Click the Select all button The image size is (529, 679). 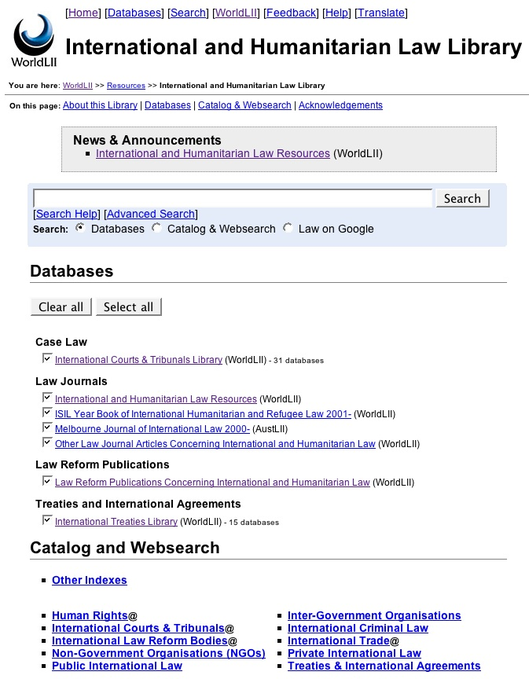point(129,307)
